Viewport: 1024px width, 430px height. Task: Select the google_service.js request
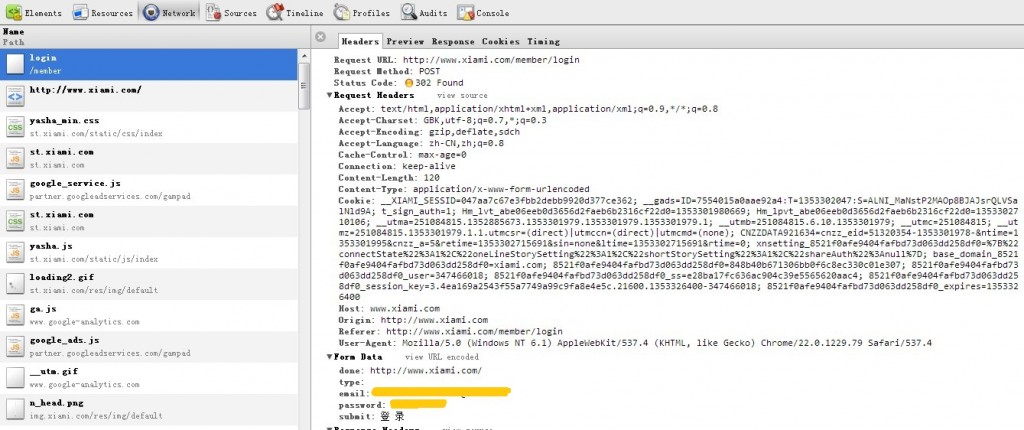click(x=149, y=190)
